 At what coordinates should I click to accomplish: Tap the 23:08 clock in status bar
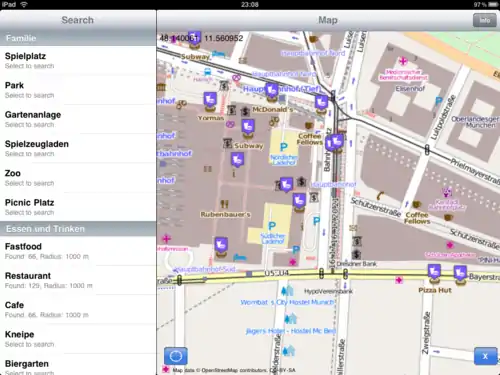click(250, 4)
